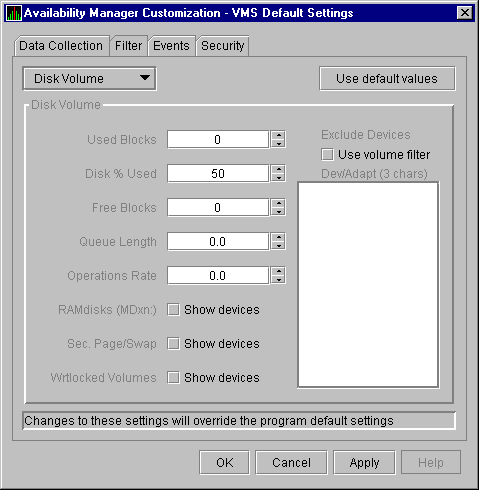Decrease the Disk % Used spinner value

point(278,178)
